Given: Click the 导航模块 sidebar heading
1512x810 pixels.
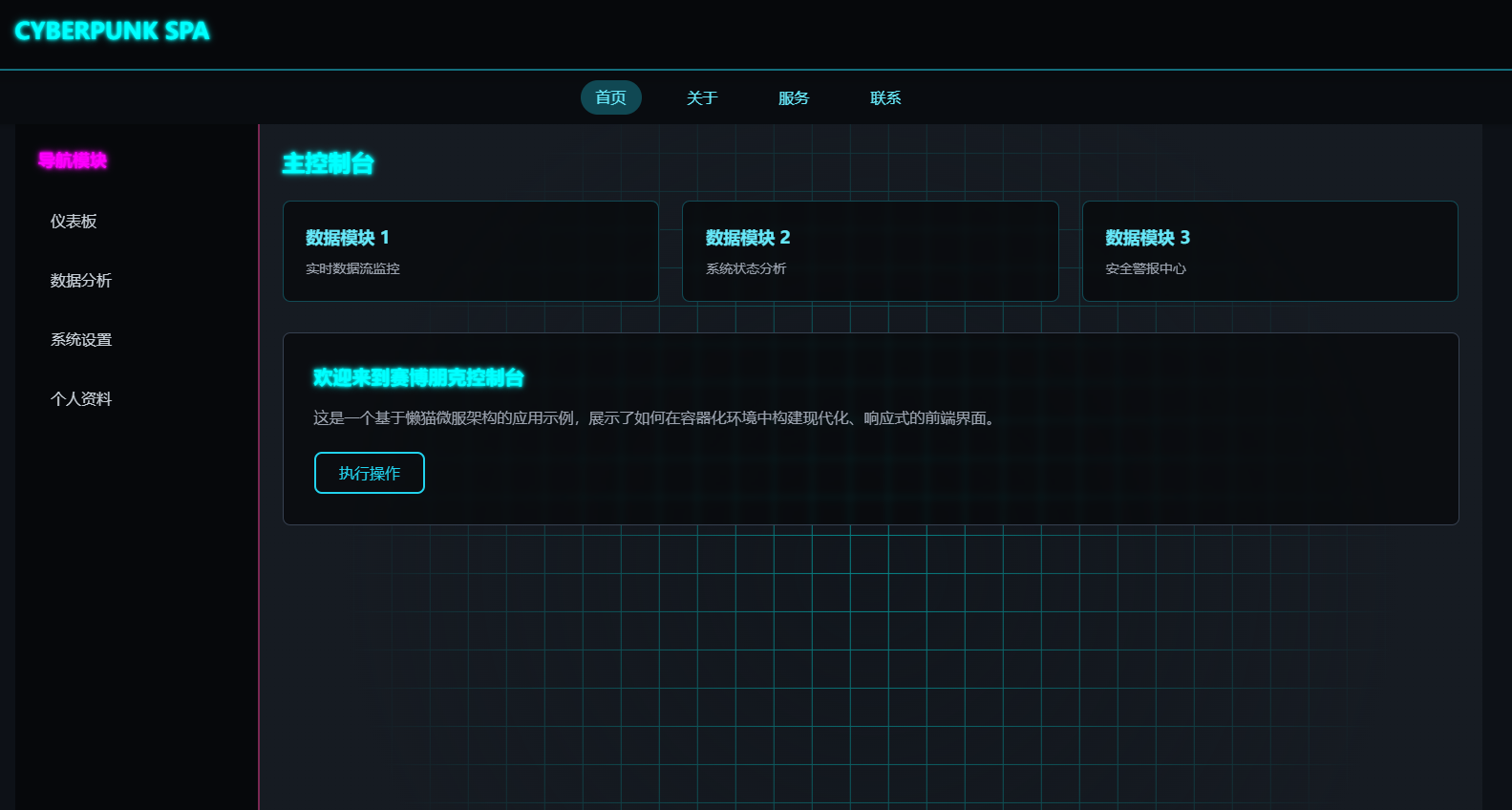Looking at the screenshot, I should [73, 160].
